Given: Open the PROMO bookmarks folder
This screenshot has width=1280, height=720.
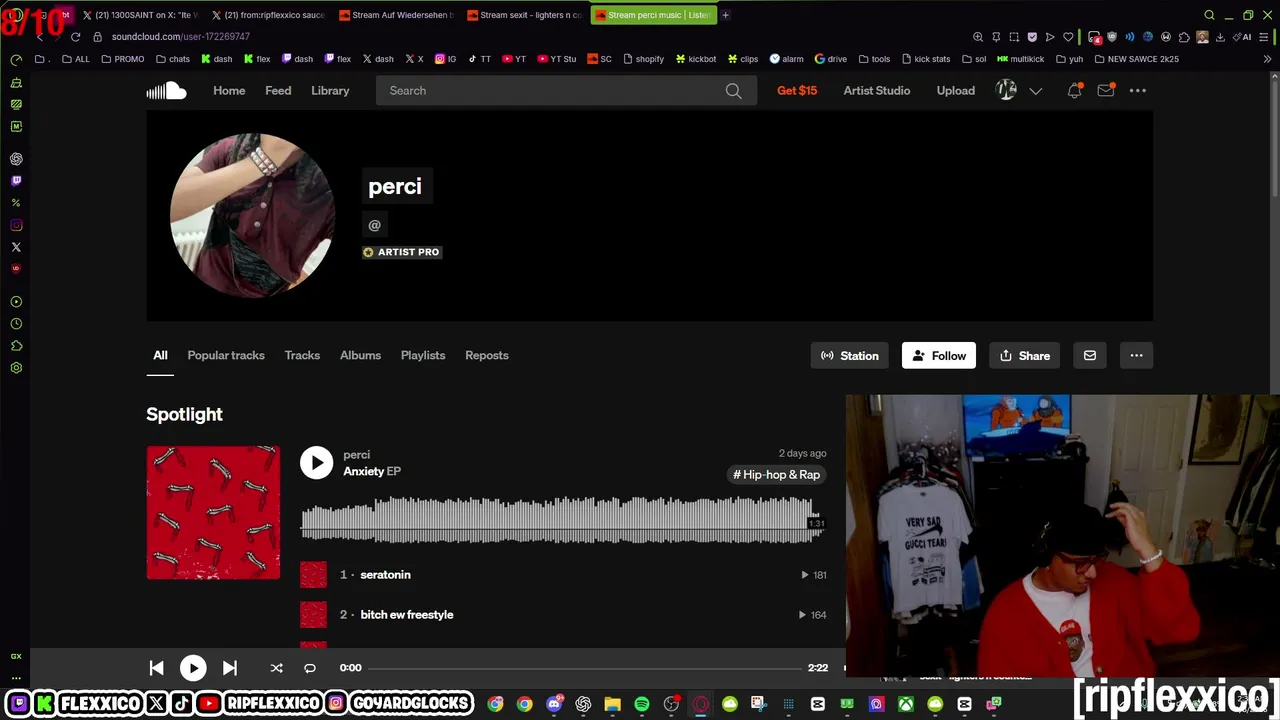Looking at the screenshot, I should (123, 59).
